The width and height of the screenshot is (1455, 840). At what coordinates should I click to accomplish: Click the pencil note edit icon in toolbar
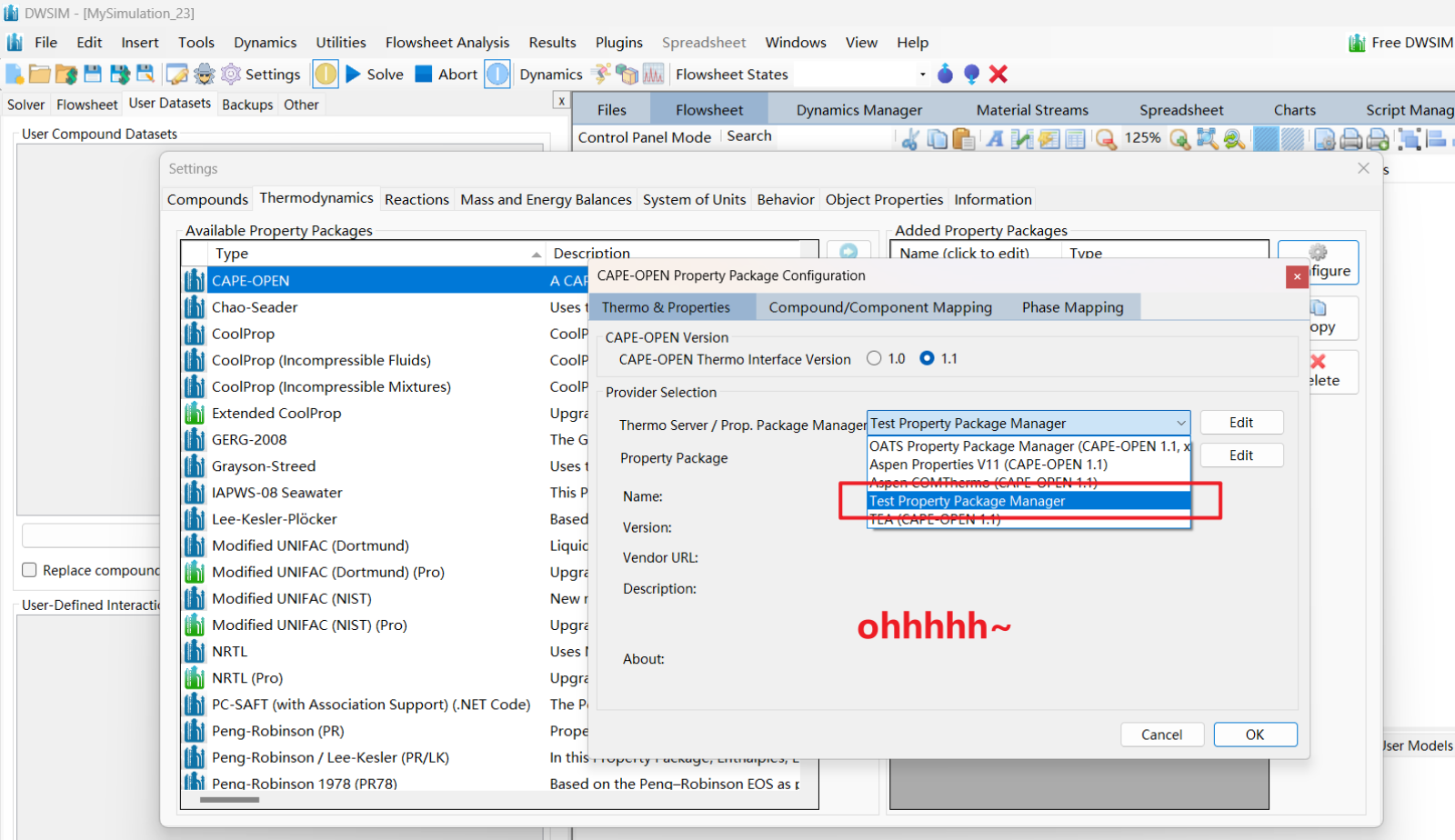177,74
